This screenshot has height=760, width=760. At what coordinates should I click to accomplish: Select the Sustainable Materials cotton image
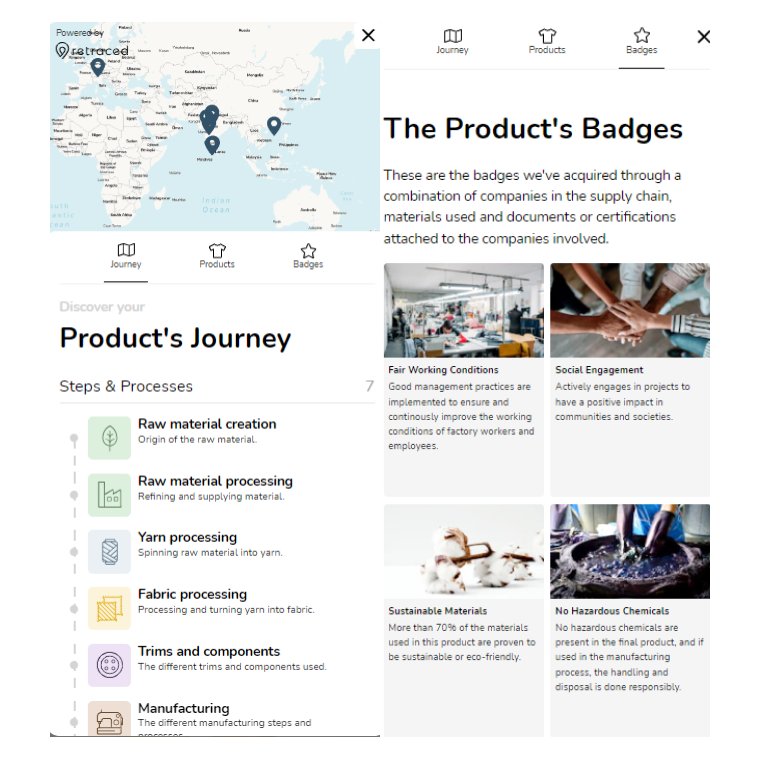[x=464, y=551]
